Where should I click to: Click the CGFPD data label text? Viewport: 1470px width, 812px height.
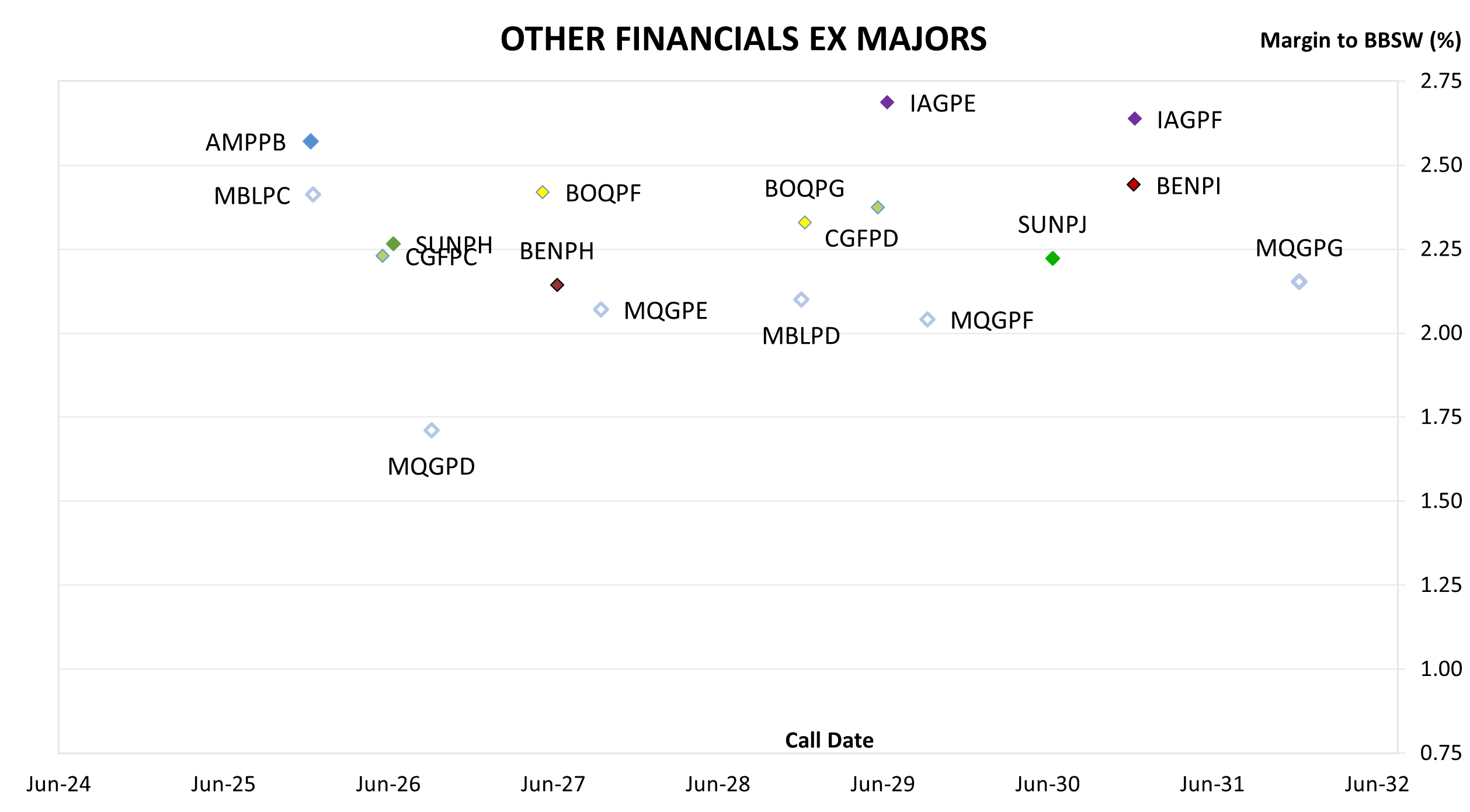(861, 239)
